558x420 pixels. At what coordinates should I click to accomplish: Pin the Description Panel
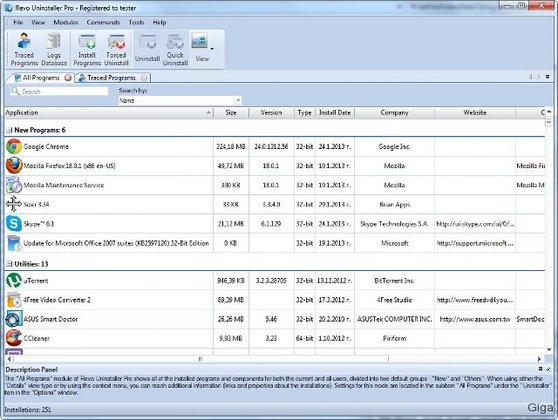pos(541,369)
